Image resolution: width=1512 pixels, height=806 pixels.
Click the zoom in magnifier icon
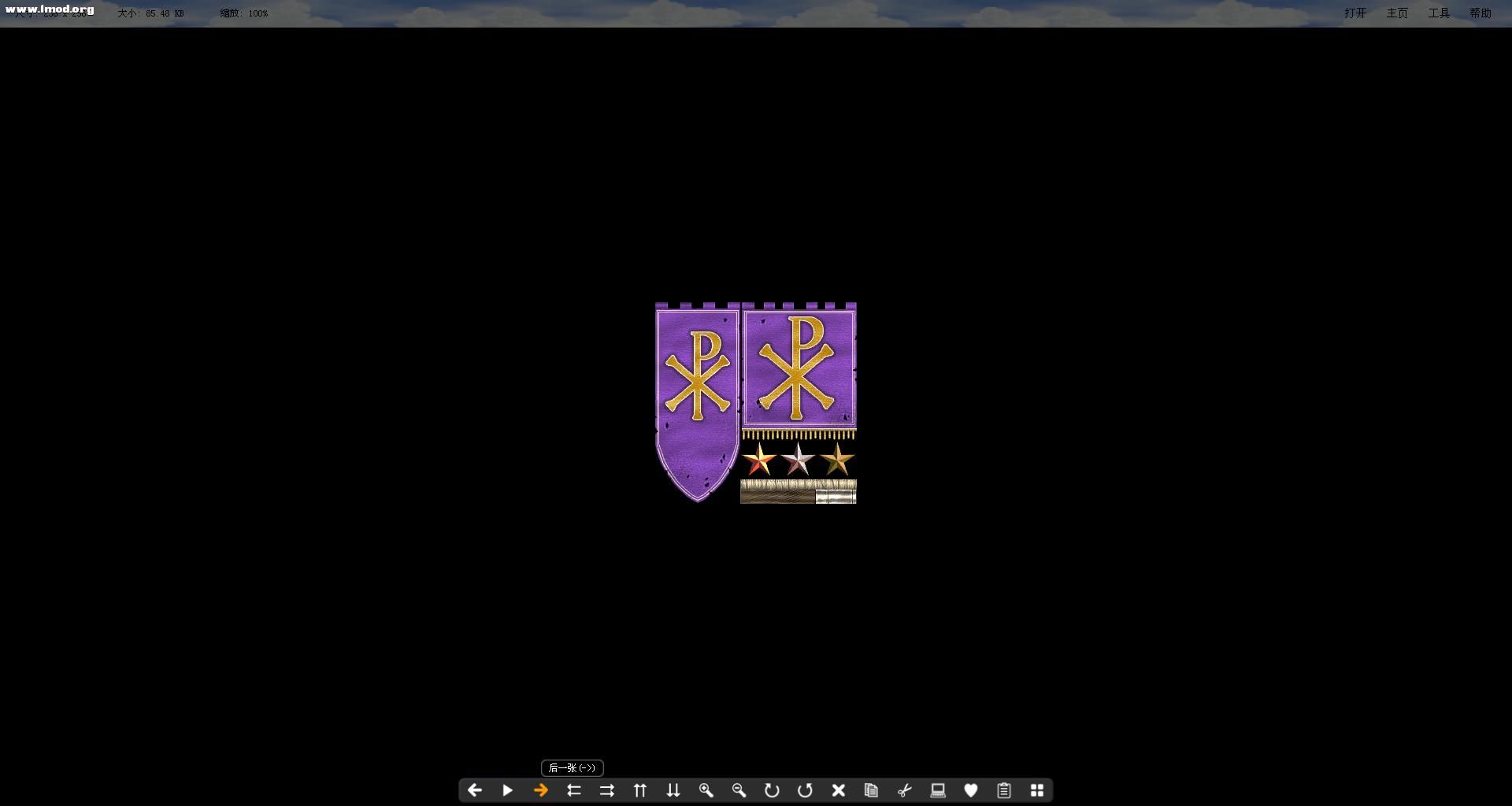(x=706, y=790)
